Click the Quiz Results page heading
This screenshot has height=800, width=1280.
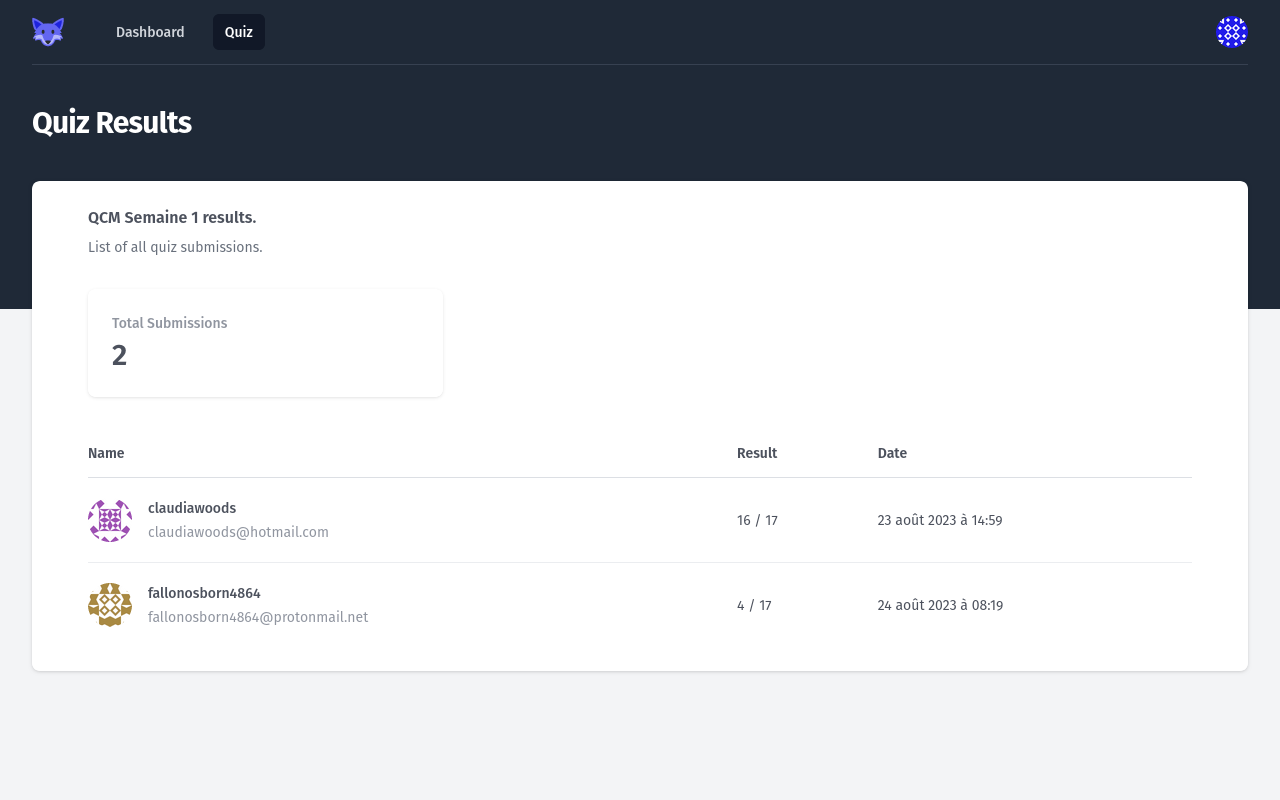tap(111, 123)
